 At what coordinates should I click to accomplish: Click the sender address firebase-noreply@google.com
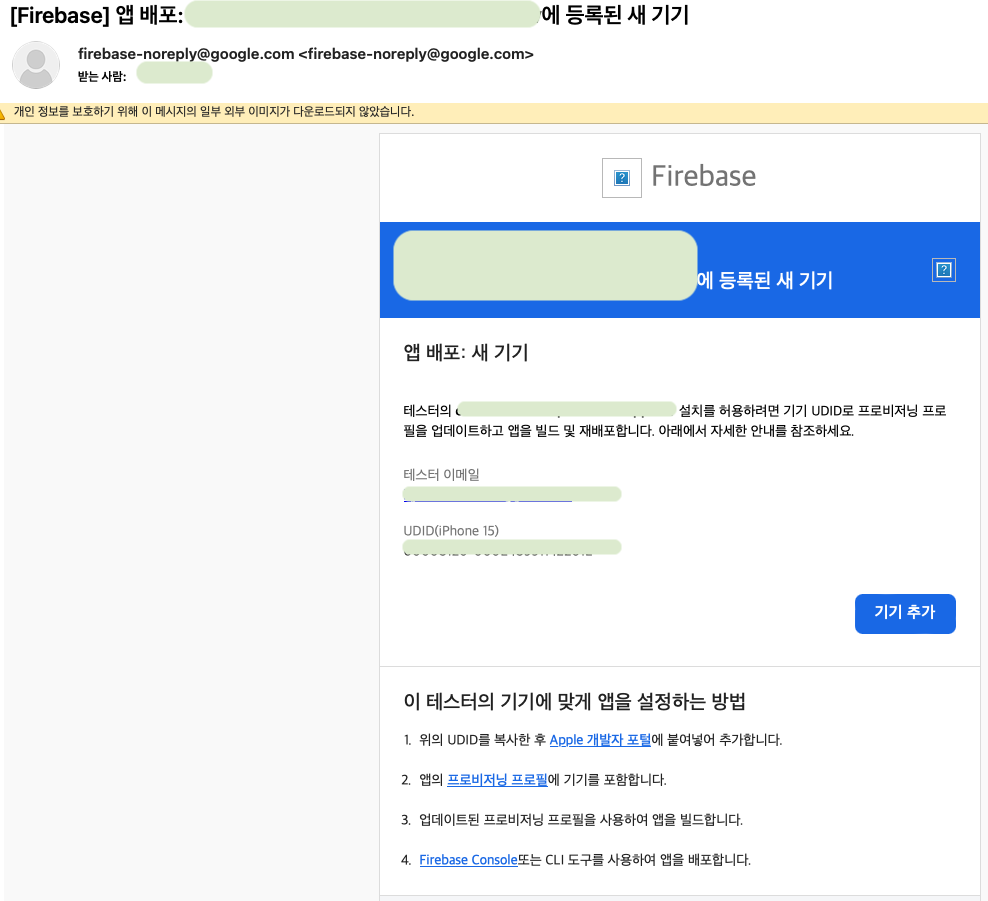coord(306,54)
